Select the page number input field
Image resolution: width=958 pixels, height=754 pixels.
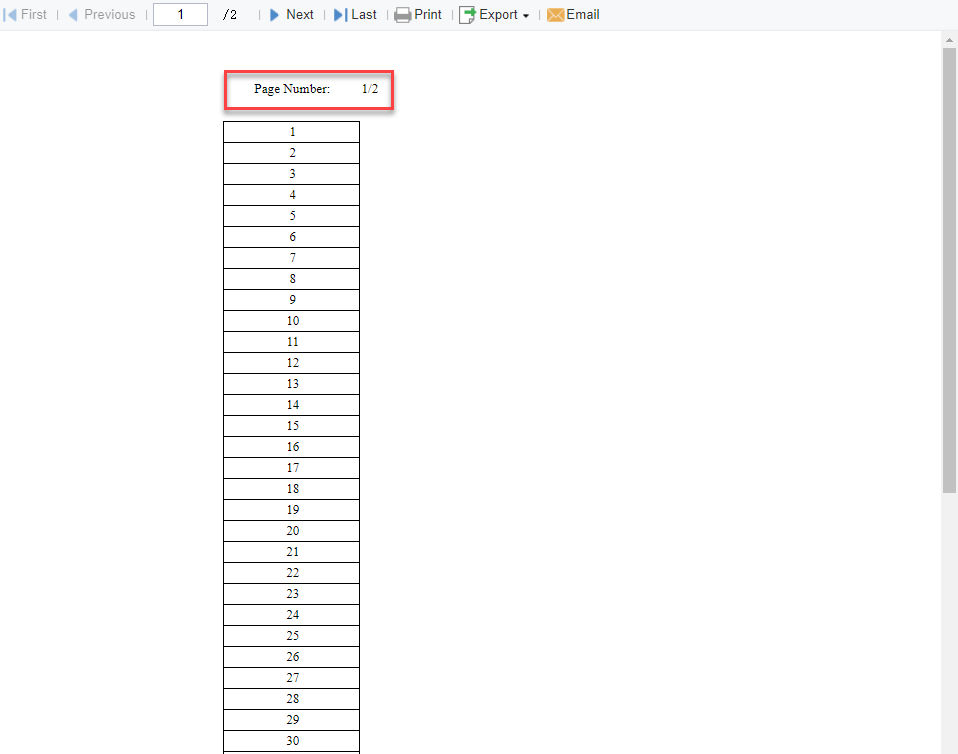pos(180,14)
